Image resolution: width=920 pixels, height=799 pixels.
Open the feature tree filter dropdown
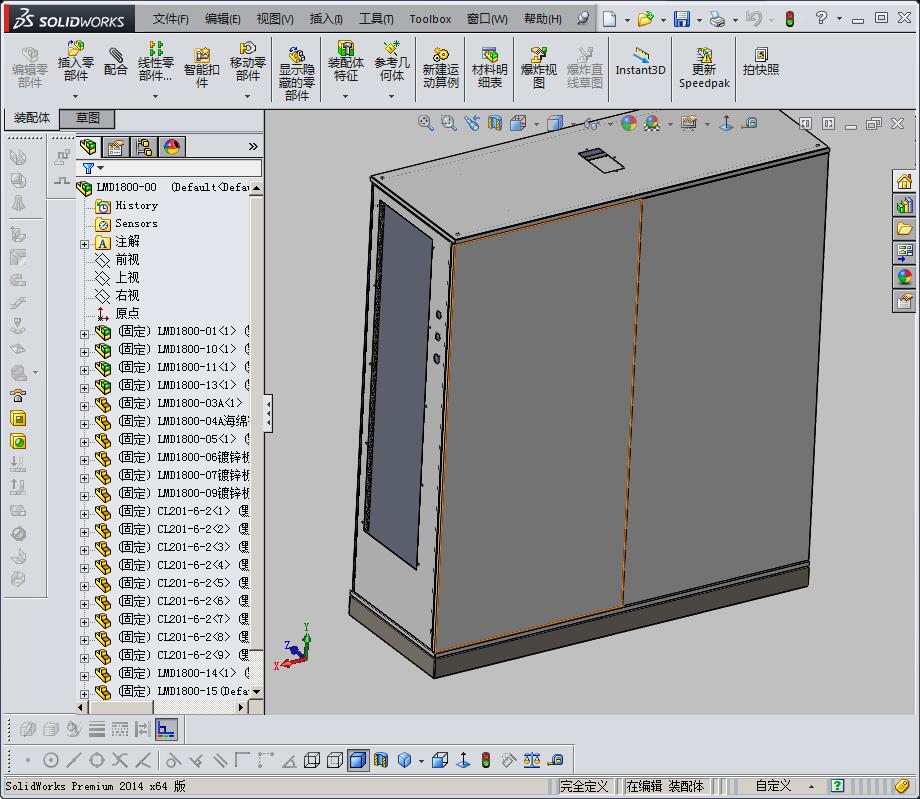[100, 168]
